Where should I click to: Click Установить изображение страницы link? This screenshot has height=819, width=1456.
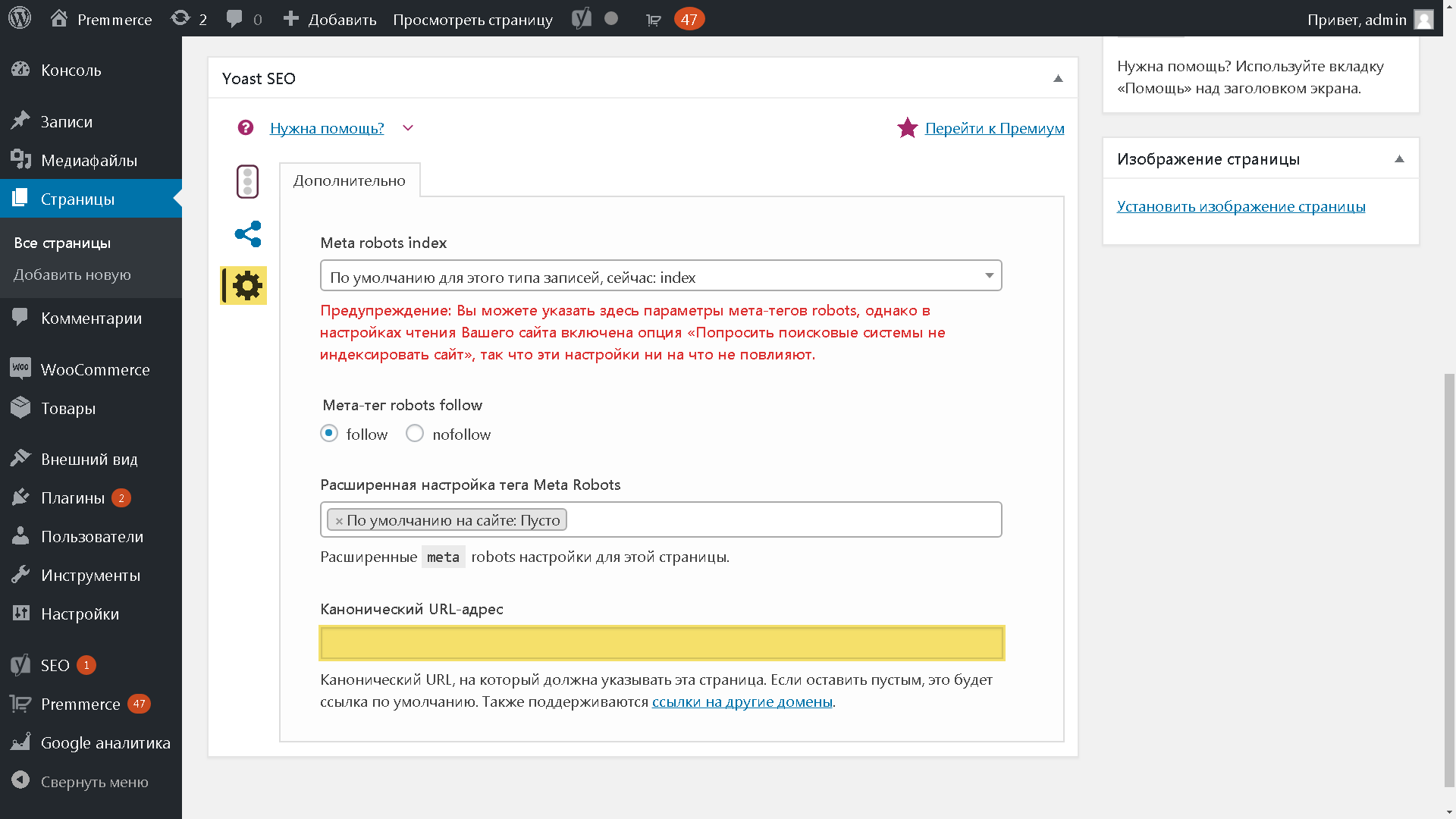[x=1241, y=206]
